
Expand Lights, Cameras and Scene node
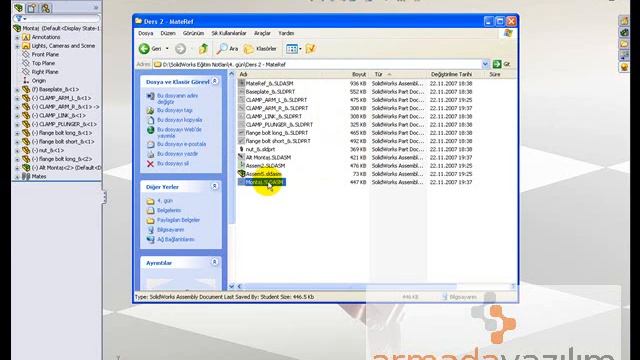17,46
